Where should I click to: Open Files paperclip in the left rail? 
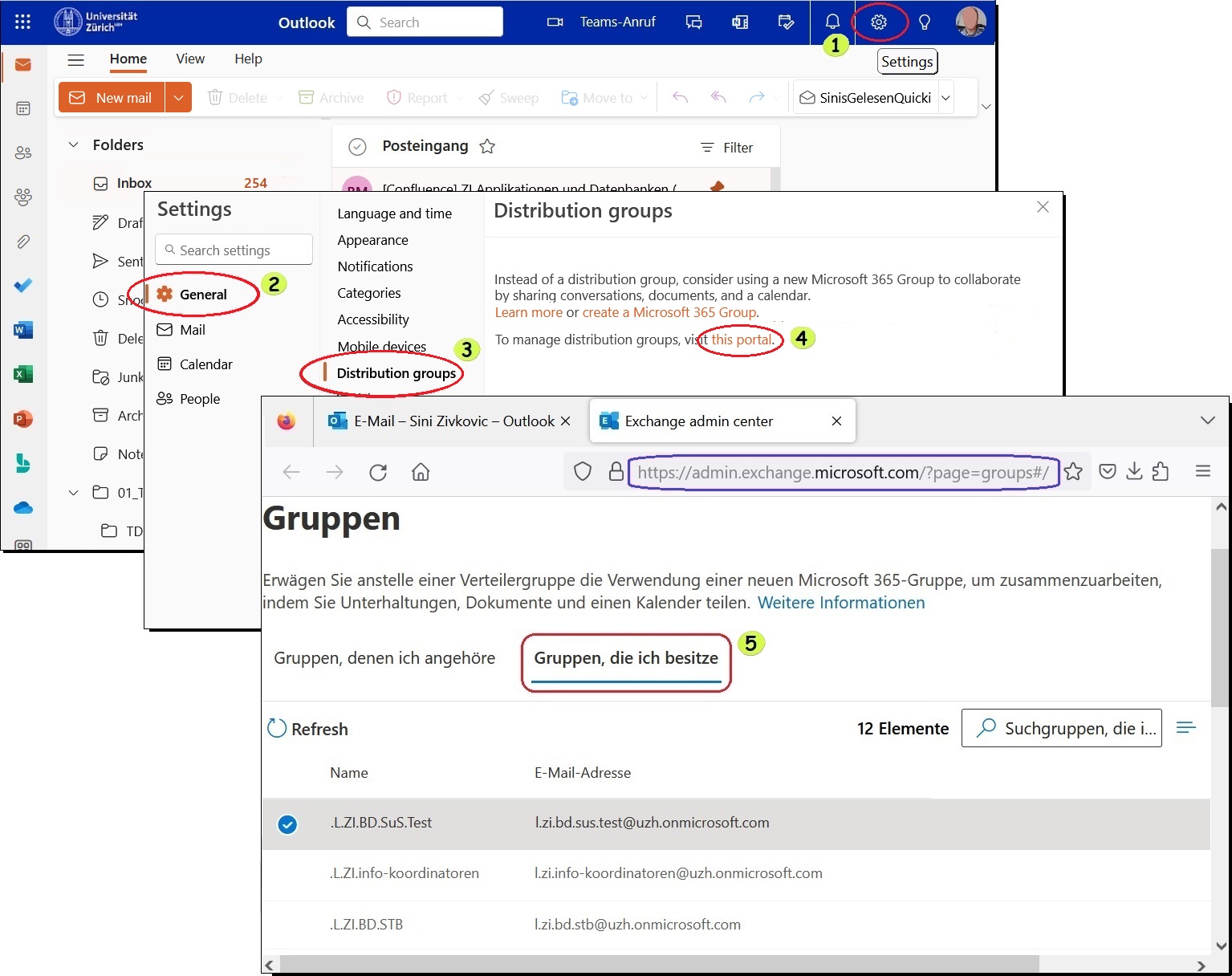23,241
